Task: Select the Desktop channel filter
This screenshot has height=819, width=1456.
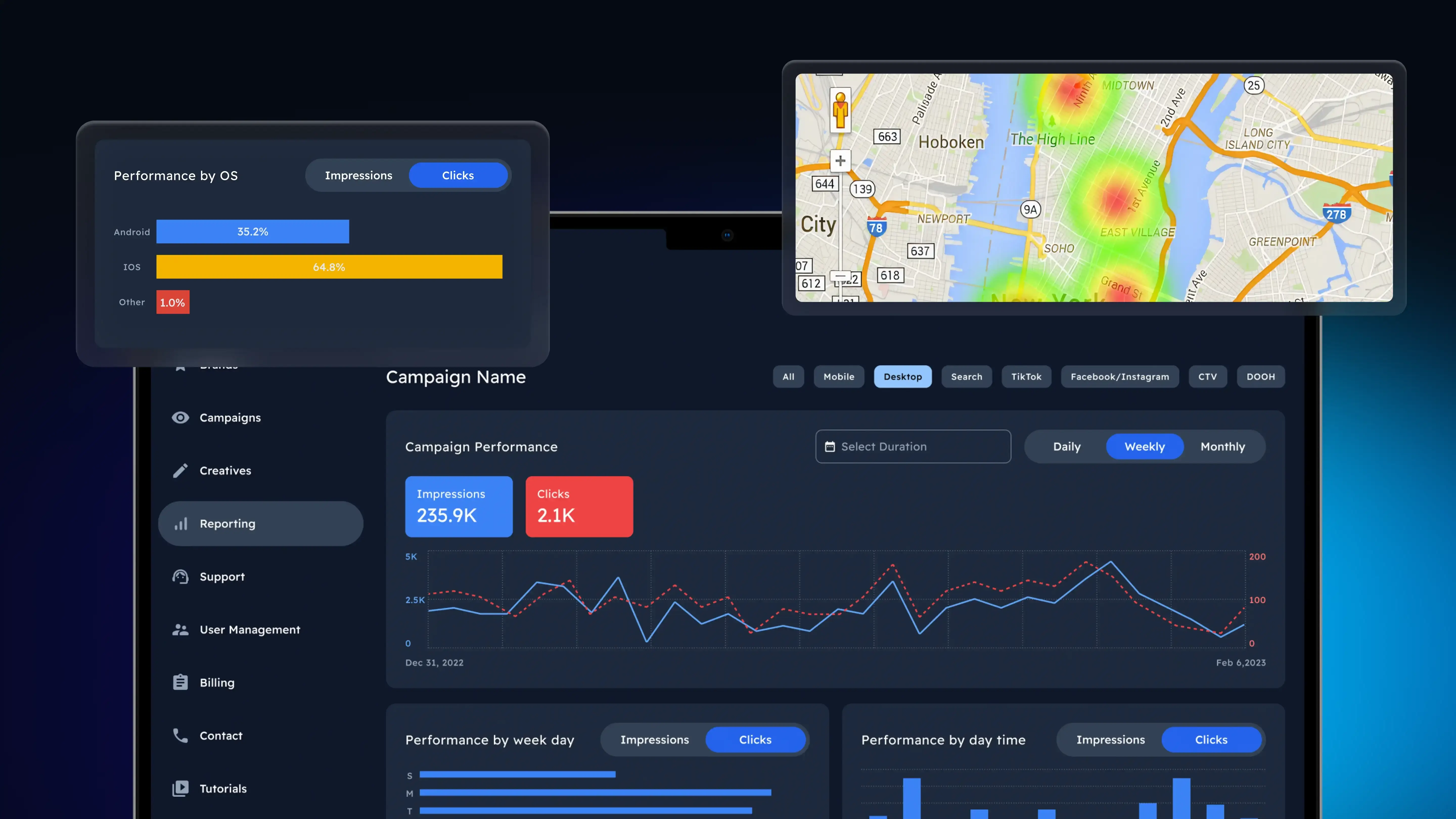Action: (903, 377)
